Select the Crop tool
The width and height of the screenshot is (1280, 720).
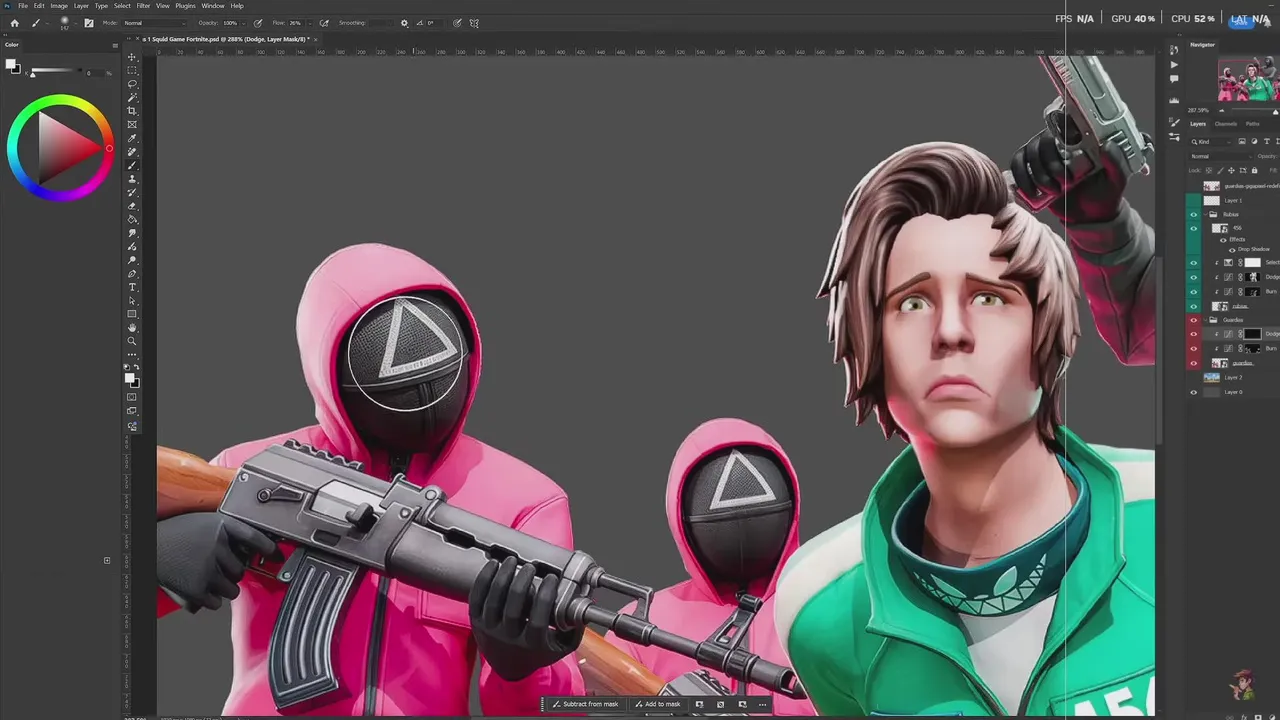click(132, 111)
